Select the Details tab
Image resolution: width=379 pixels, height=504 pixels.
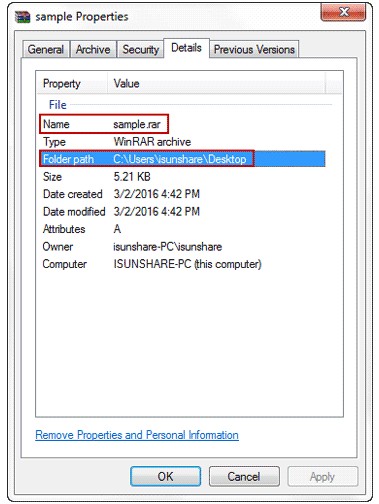186,48
